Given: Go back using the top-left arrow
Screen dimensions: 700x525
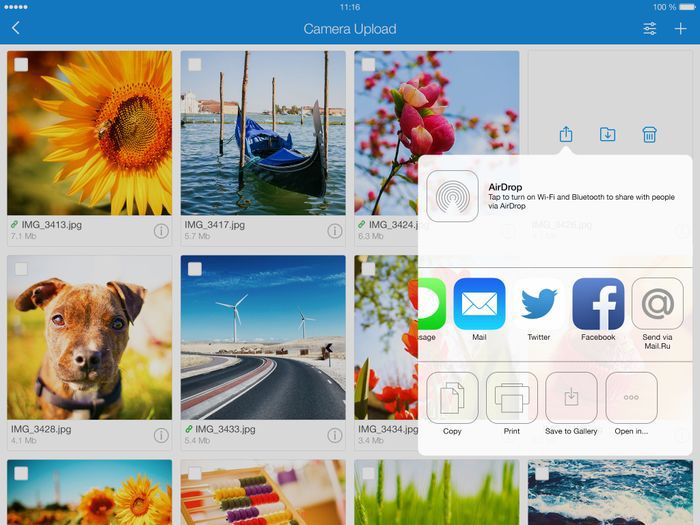Looking at the screenshot, I should [16, 28].
